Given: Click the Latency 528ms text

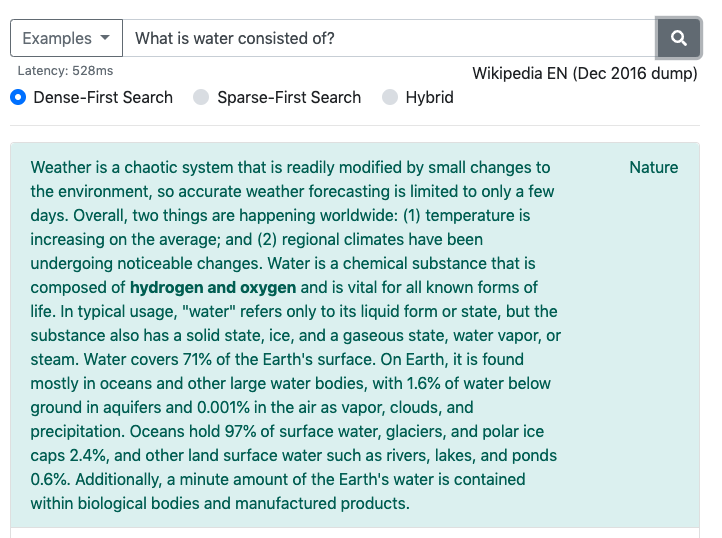Looking at the screenshot, I should coord(65,70).
